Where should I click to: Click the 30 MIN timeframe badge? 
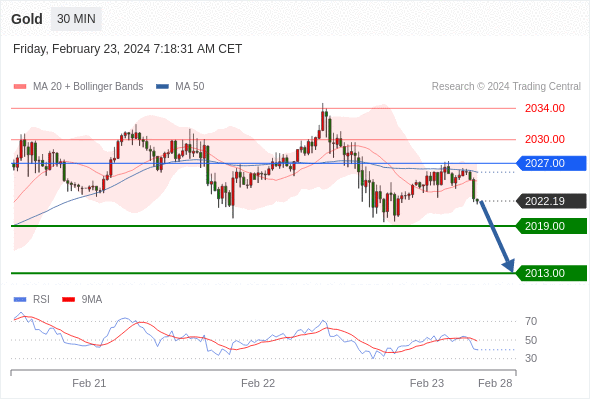[x=76, y=19]
